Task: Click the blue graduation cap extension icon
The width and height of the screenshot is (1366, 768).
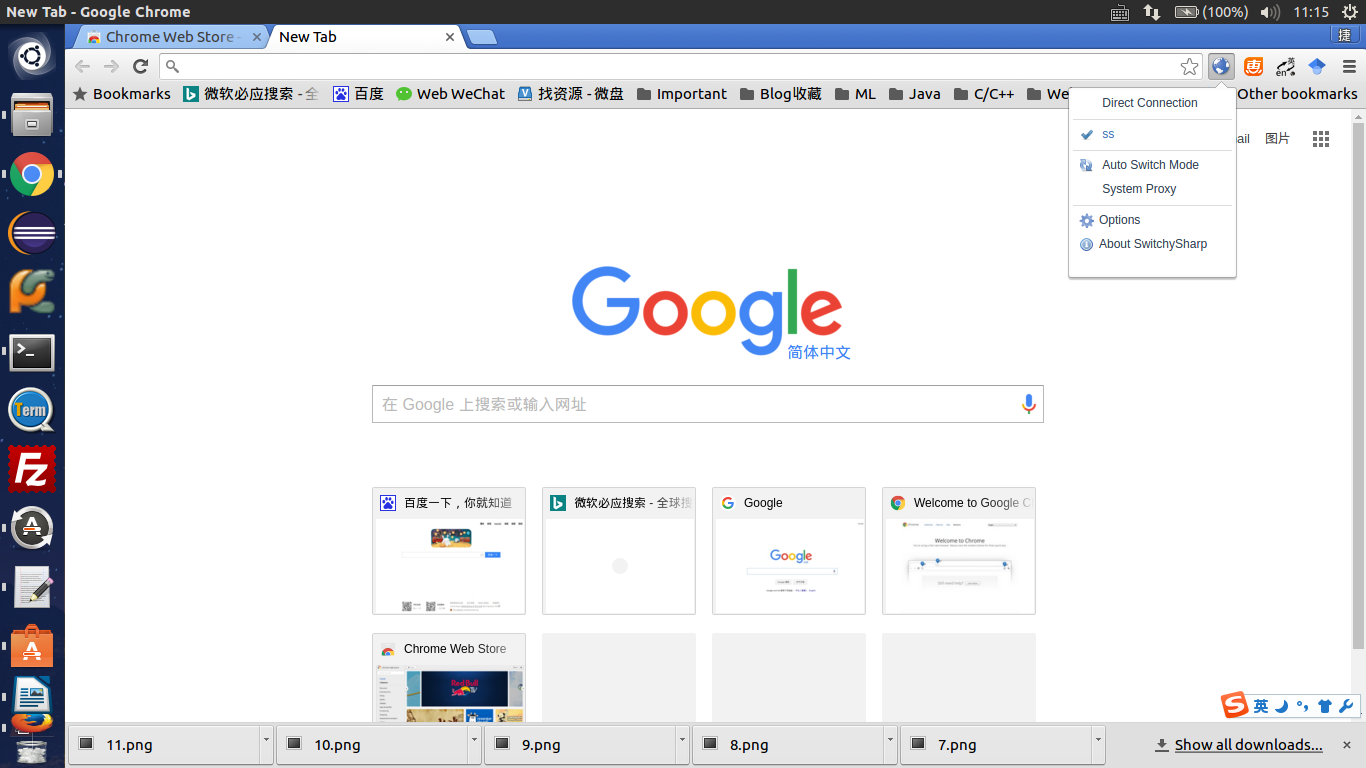Action: coord(1317,66)
